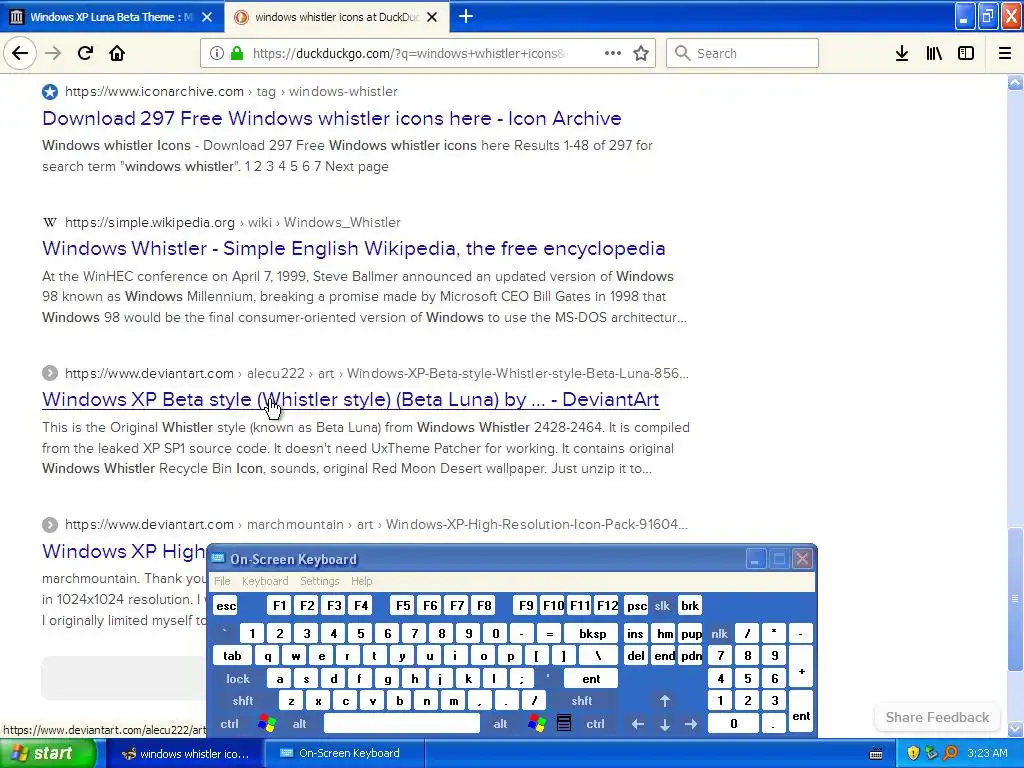Open the Windows start button
The height and width of the screenshot is (768, 1024).
48,753
